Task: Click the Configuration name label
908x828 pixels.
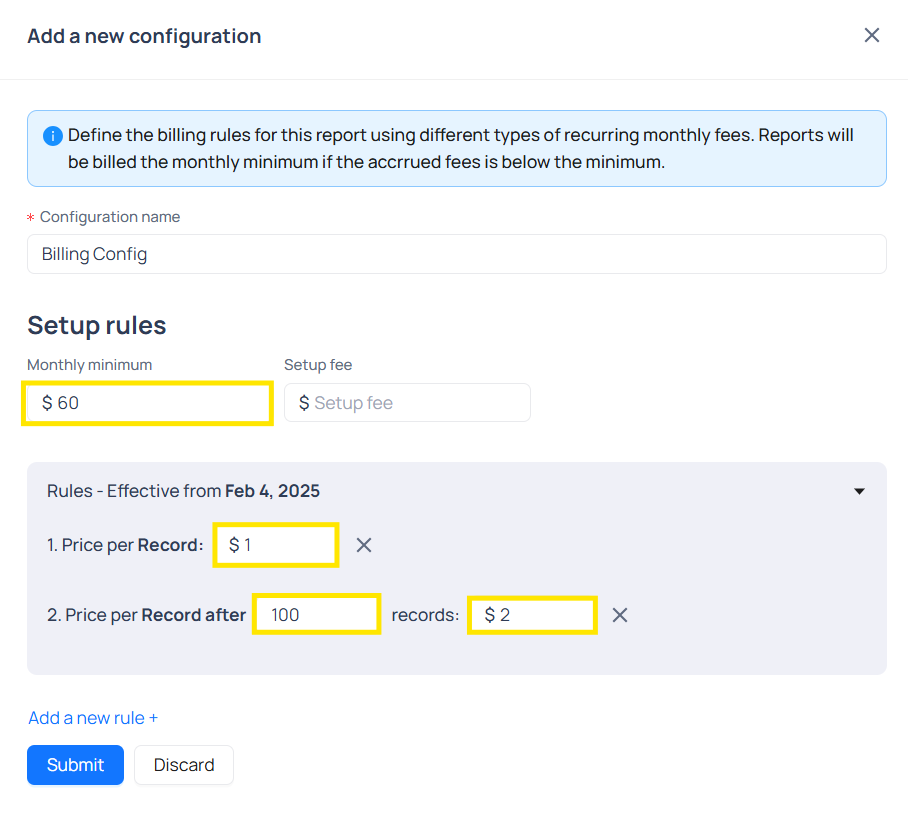Action: 110,217
